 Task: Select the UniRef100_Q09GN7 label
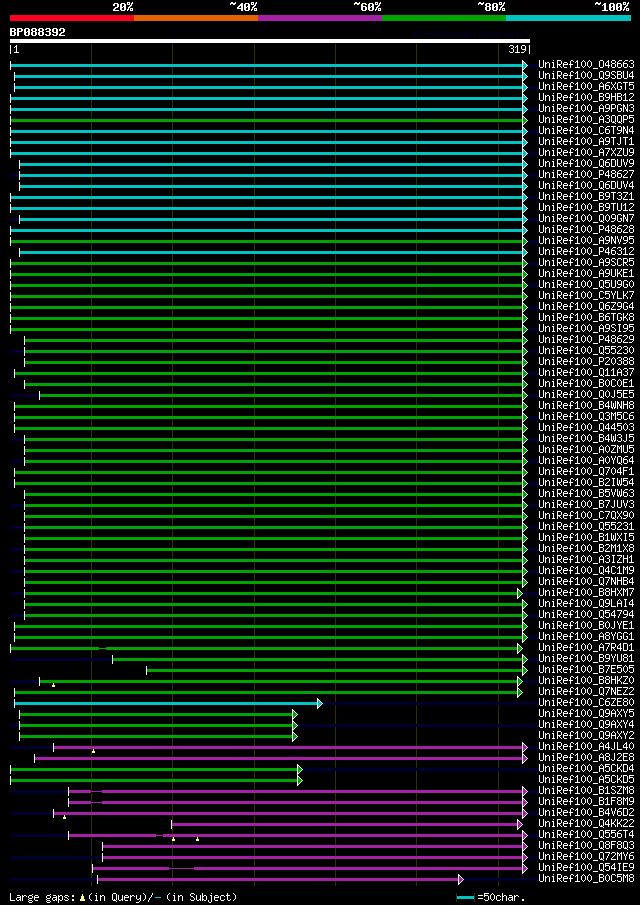(x=586, y=219)
